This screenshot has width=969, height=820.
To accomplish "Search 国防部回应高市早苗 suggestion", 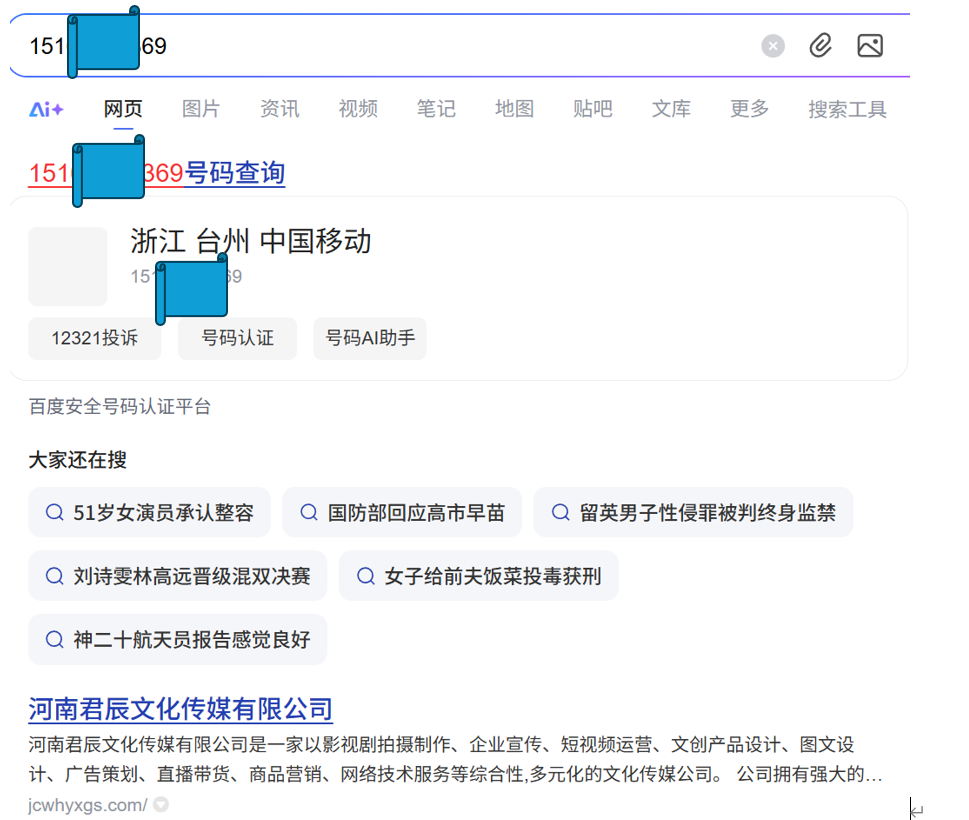I will tap(402, 512).
